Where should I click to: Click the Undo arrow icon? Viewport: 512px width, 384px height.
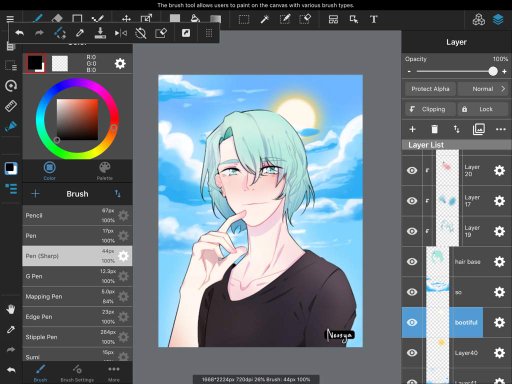[19, 33]
